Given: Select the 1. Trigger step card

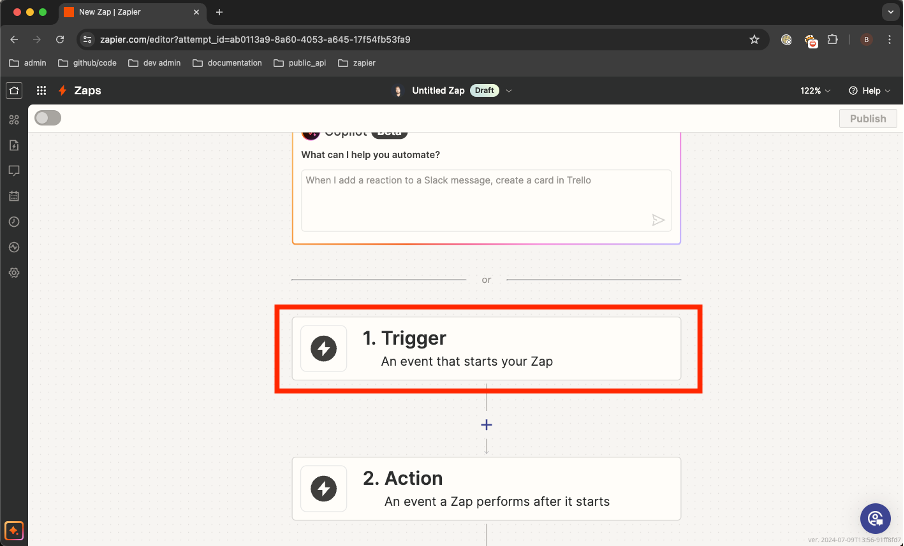Looking at the screenshot, I should [486, 349].
